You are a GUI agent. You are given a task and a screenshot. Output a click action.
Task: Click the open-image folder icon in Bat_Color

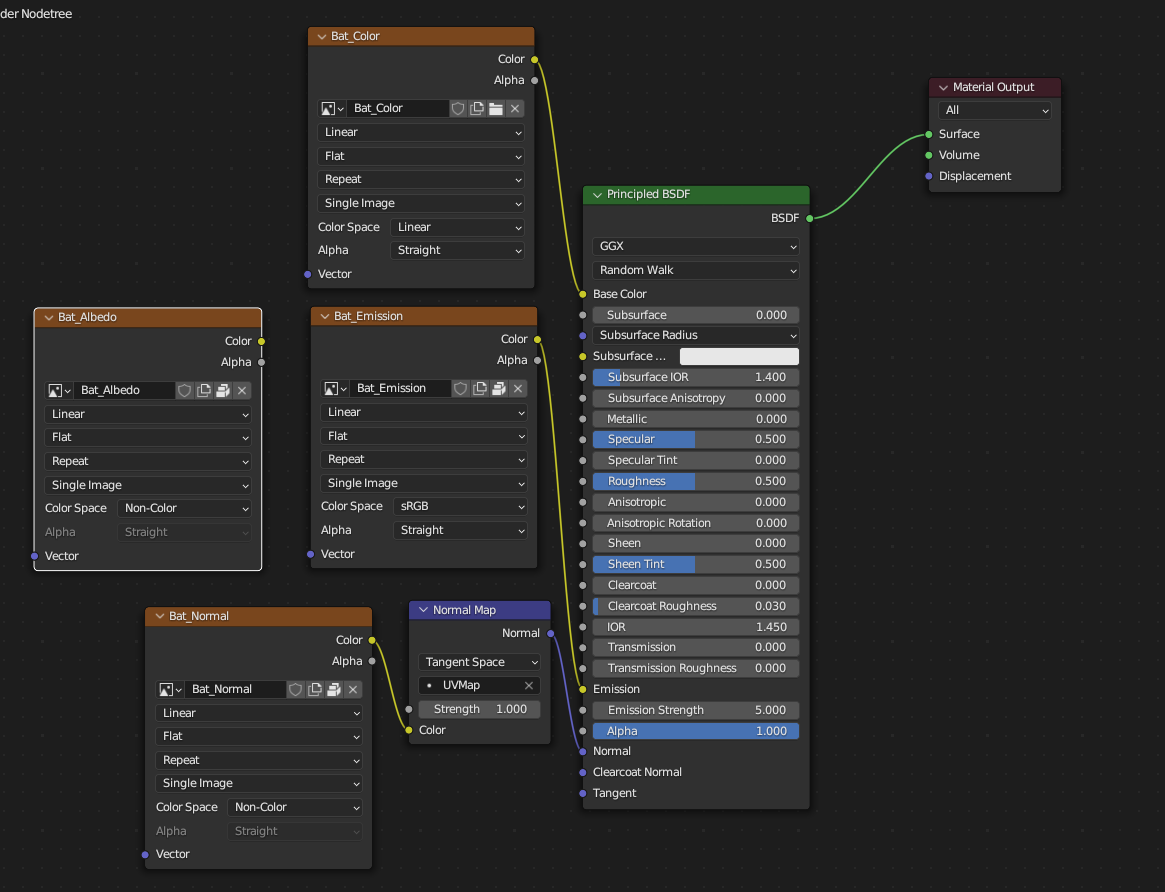496,108
